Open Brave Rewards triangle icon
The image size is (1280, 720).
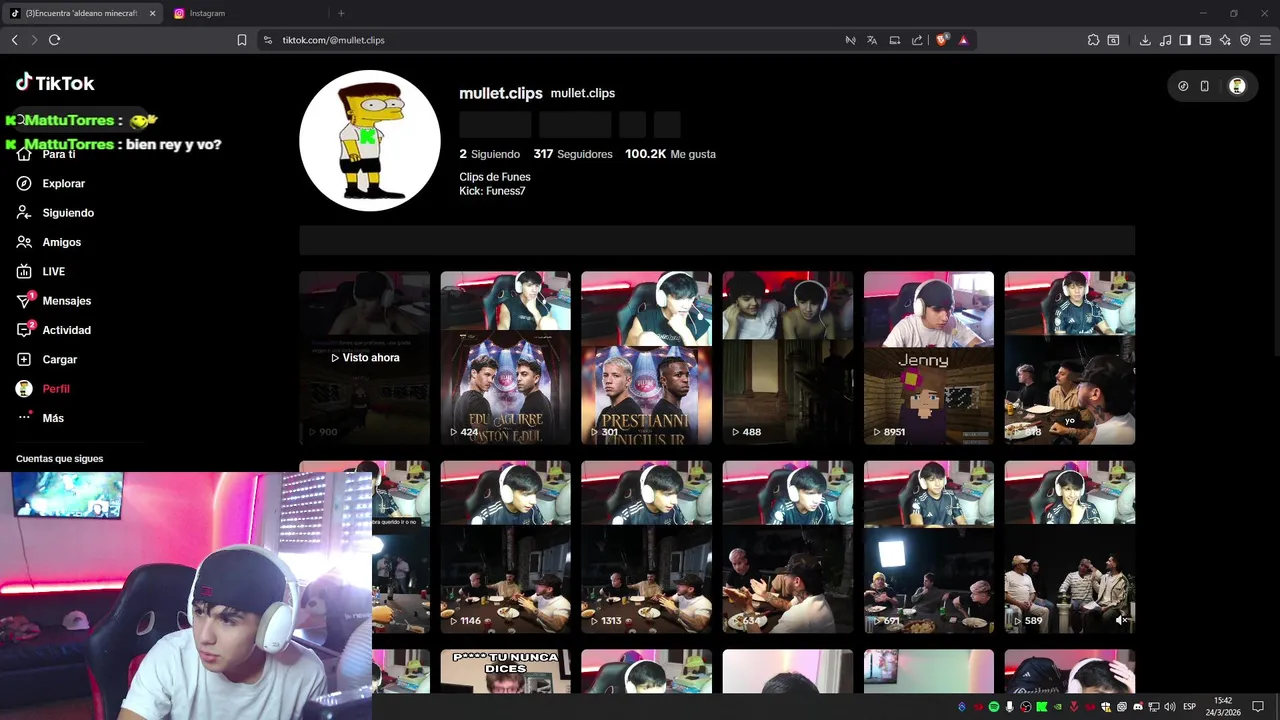click(x=963, y=40)
